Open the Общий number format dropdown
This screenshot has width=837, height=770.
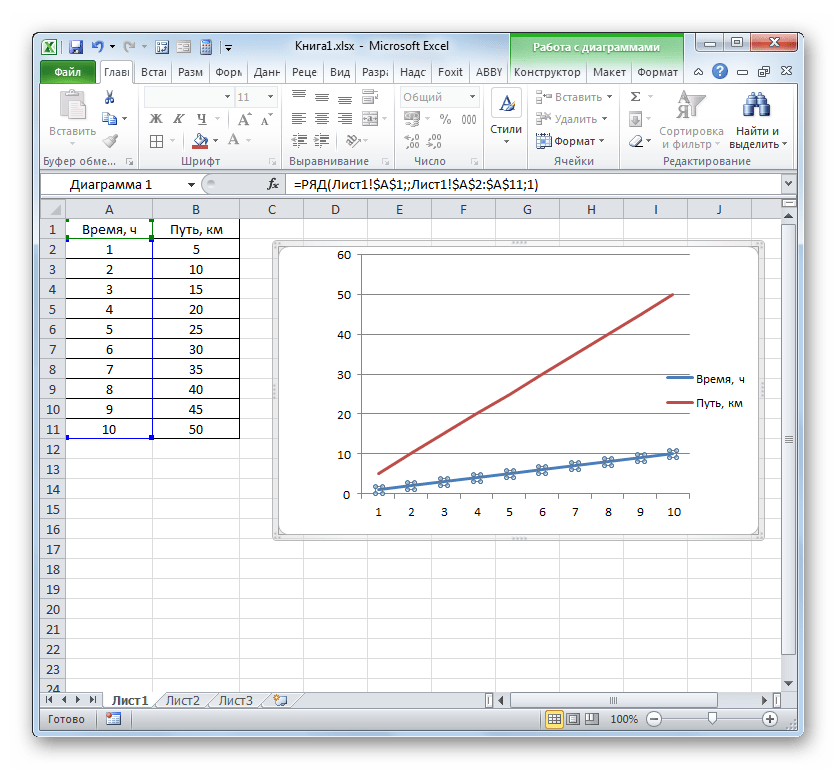472,97
